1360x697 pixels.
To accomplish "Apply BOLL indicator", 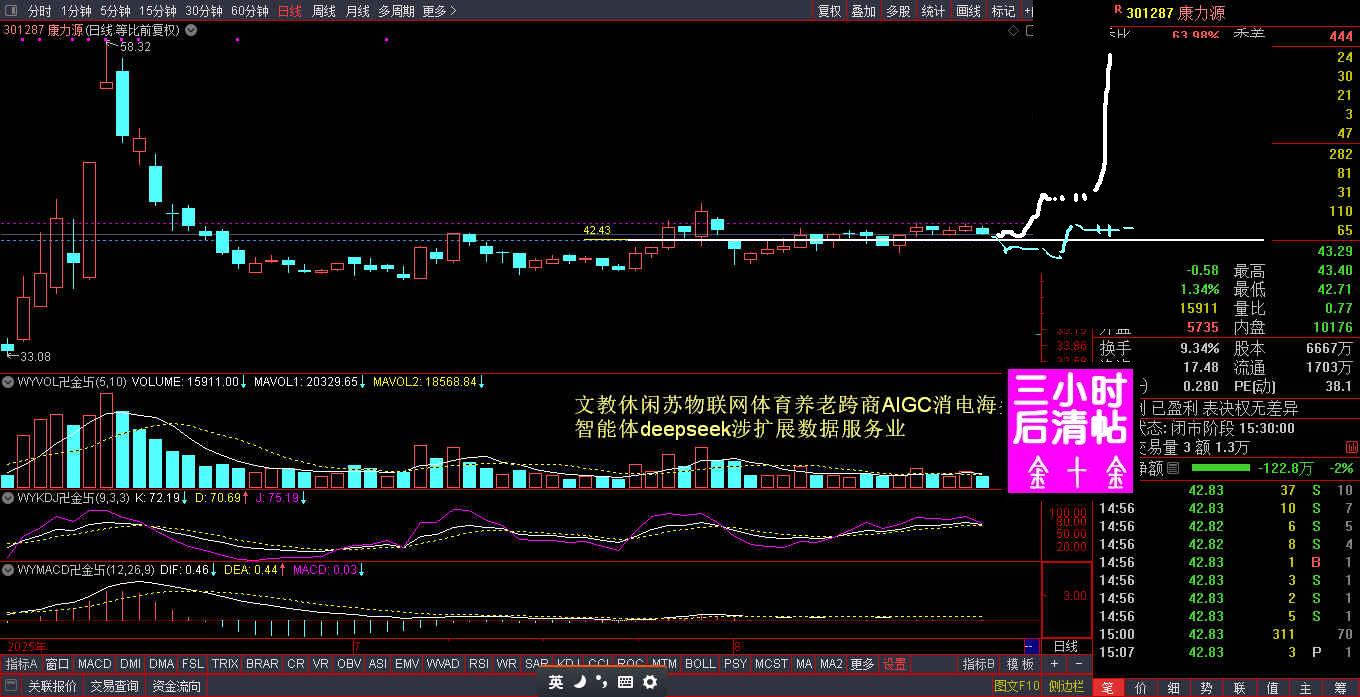I will point(700,664).
